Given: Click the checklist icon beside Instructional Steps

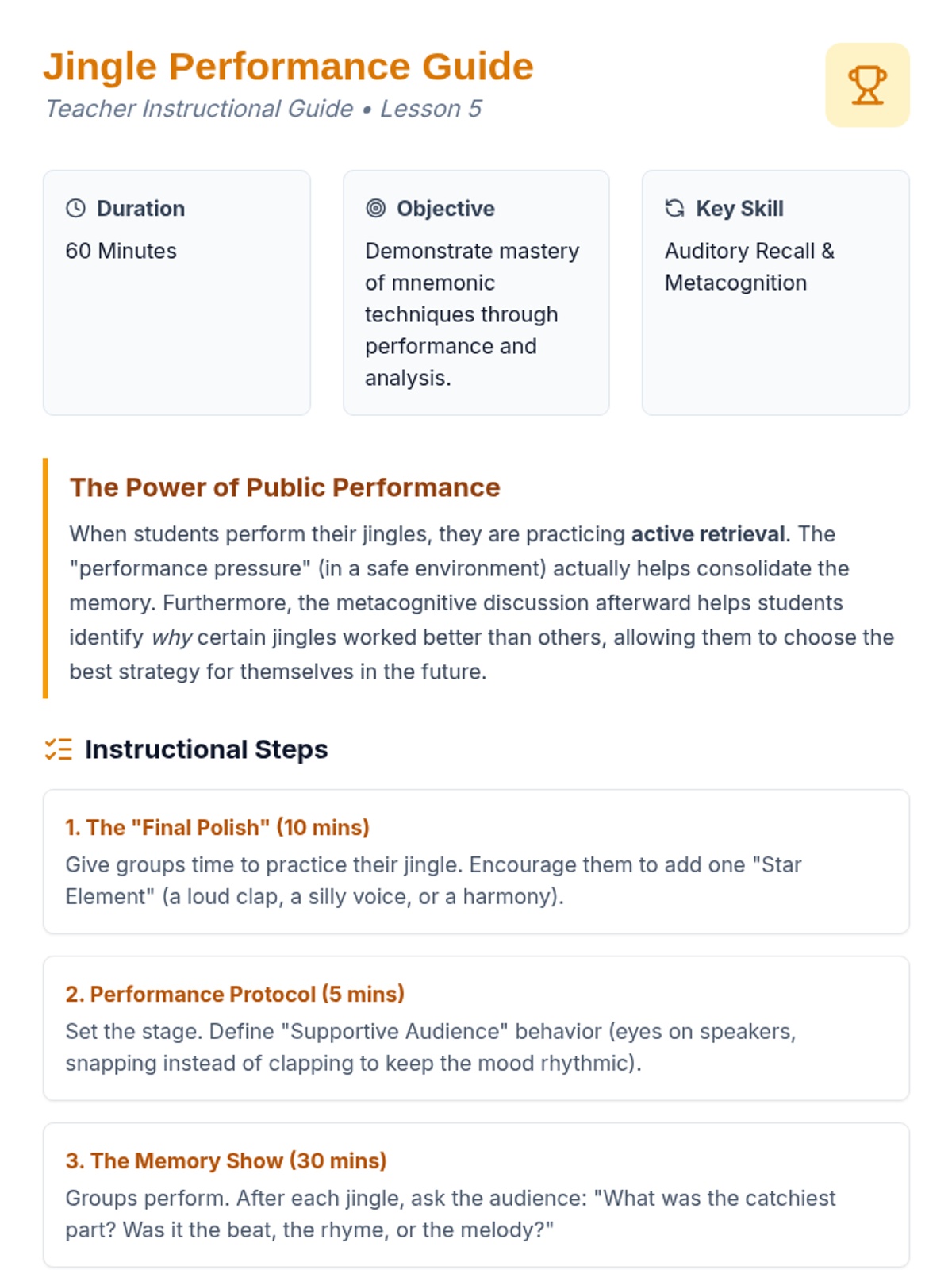Looking at the screenshot, I should [x=58, y=749].
